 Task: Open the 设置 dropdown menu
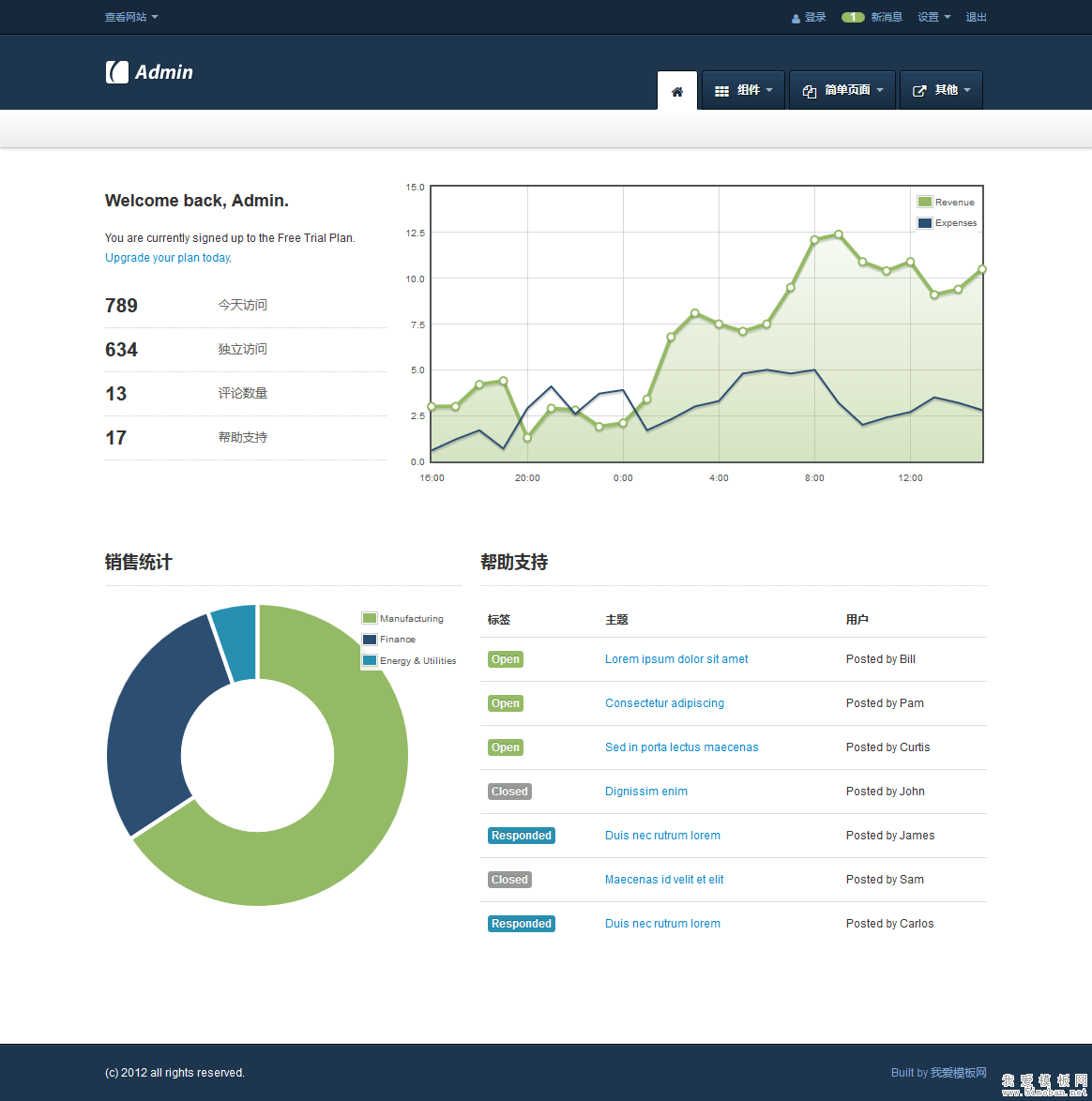[933, 17]
